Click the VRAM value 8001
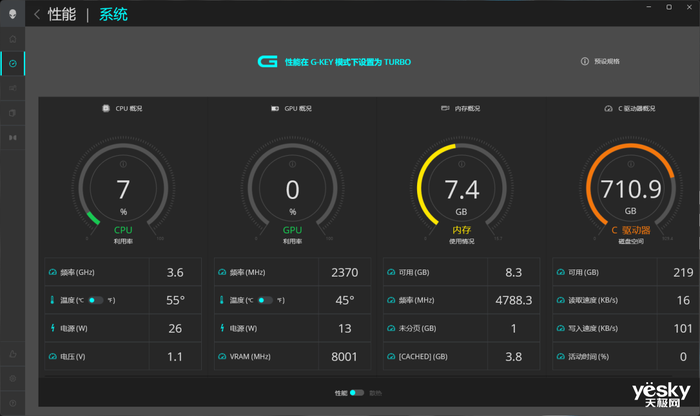This screenshot has height=416, width=700. (344, 357)
